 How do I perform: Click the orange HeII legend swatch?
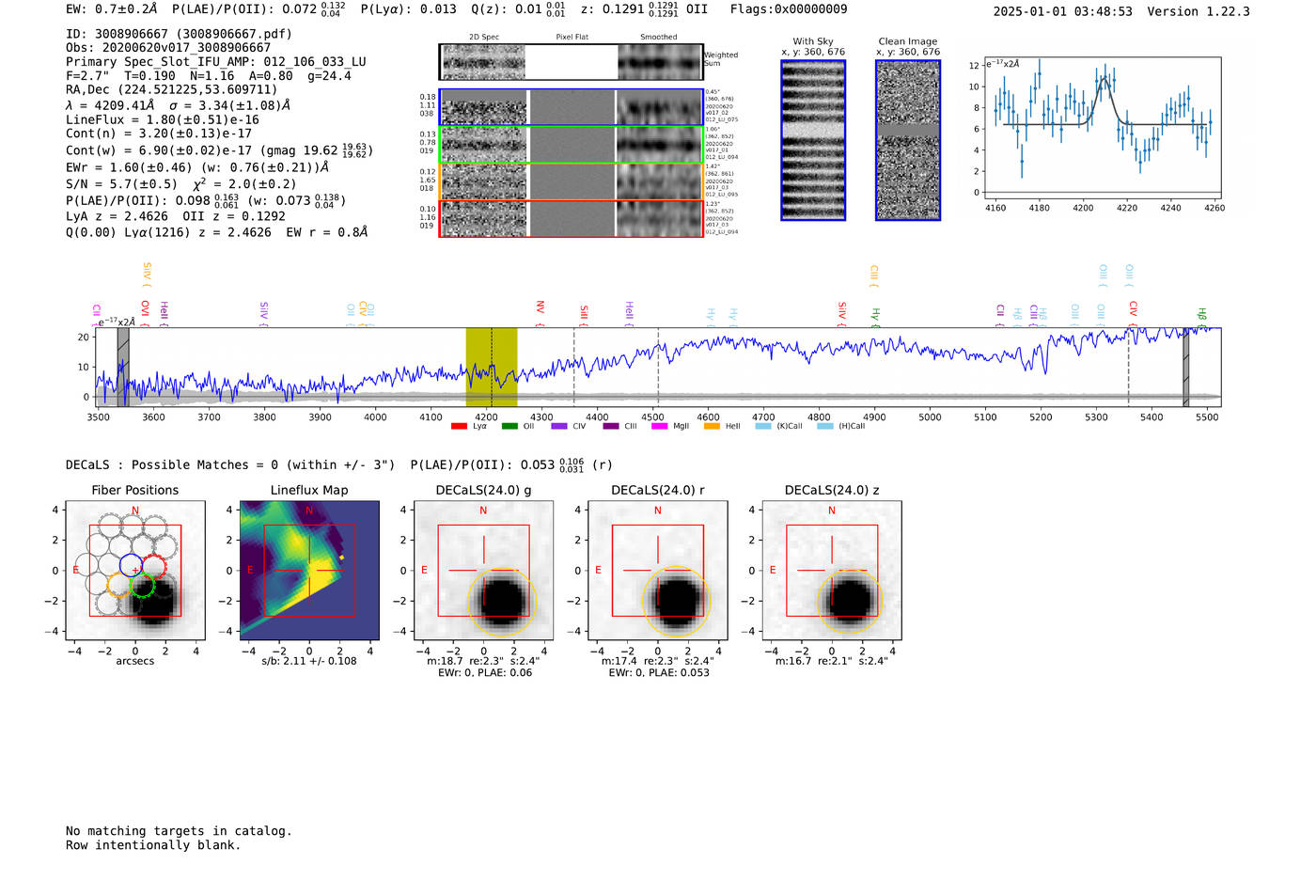point(712,427)
